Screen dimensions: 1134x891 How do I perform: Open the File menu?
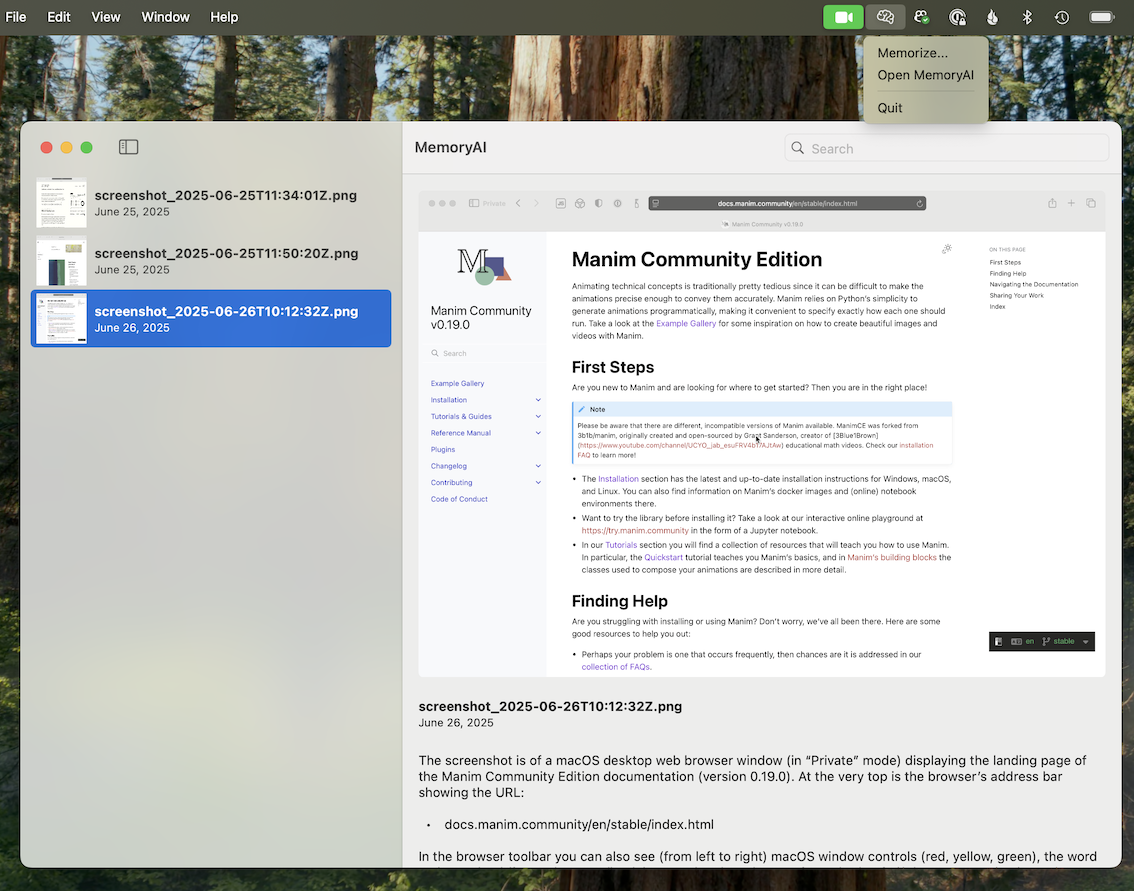tap(16, 16)
